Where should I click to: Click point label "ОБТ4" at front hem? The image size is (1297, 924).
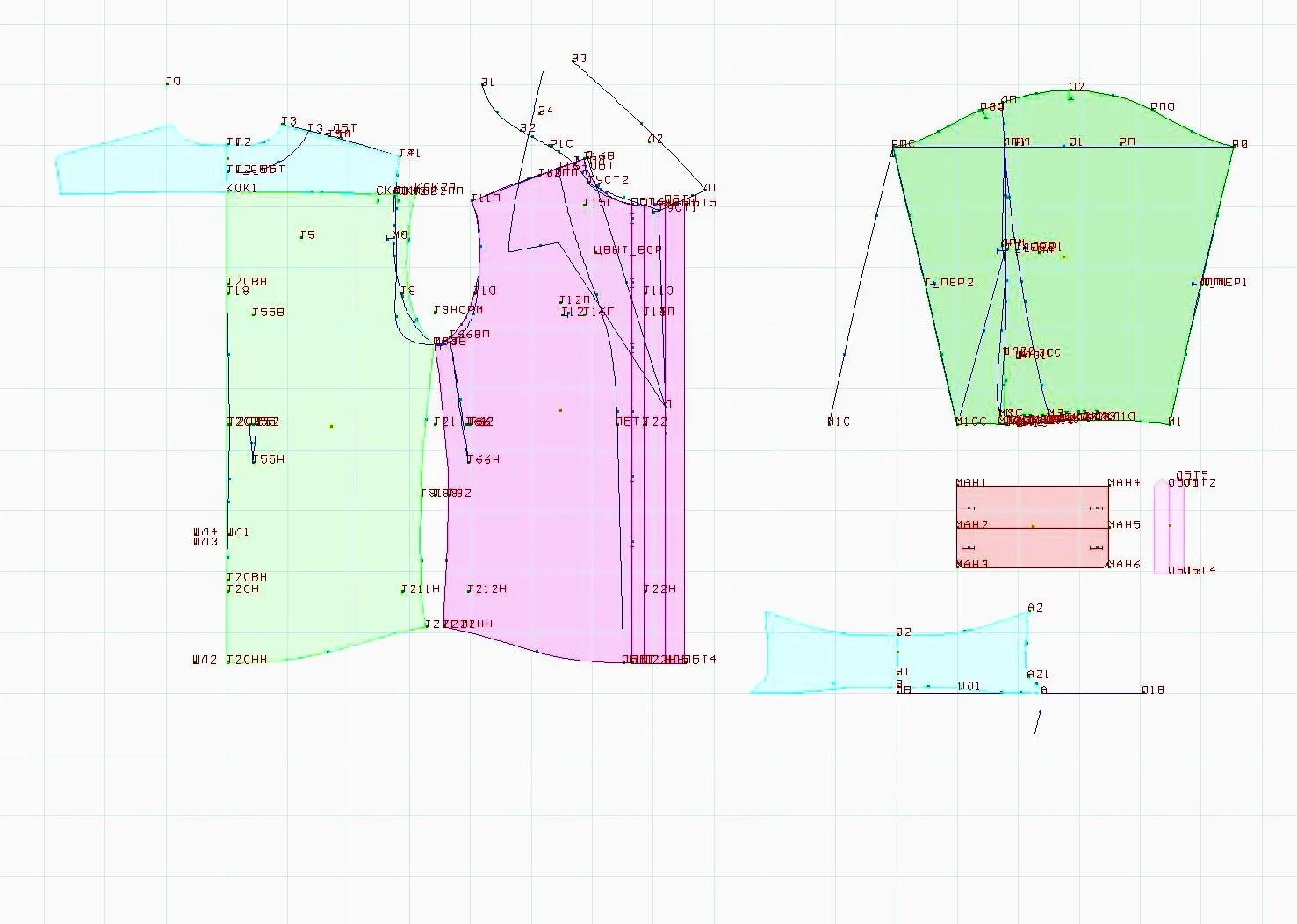click(x=700, y=660)
